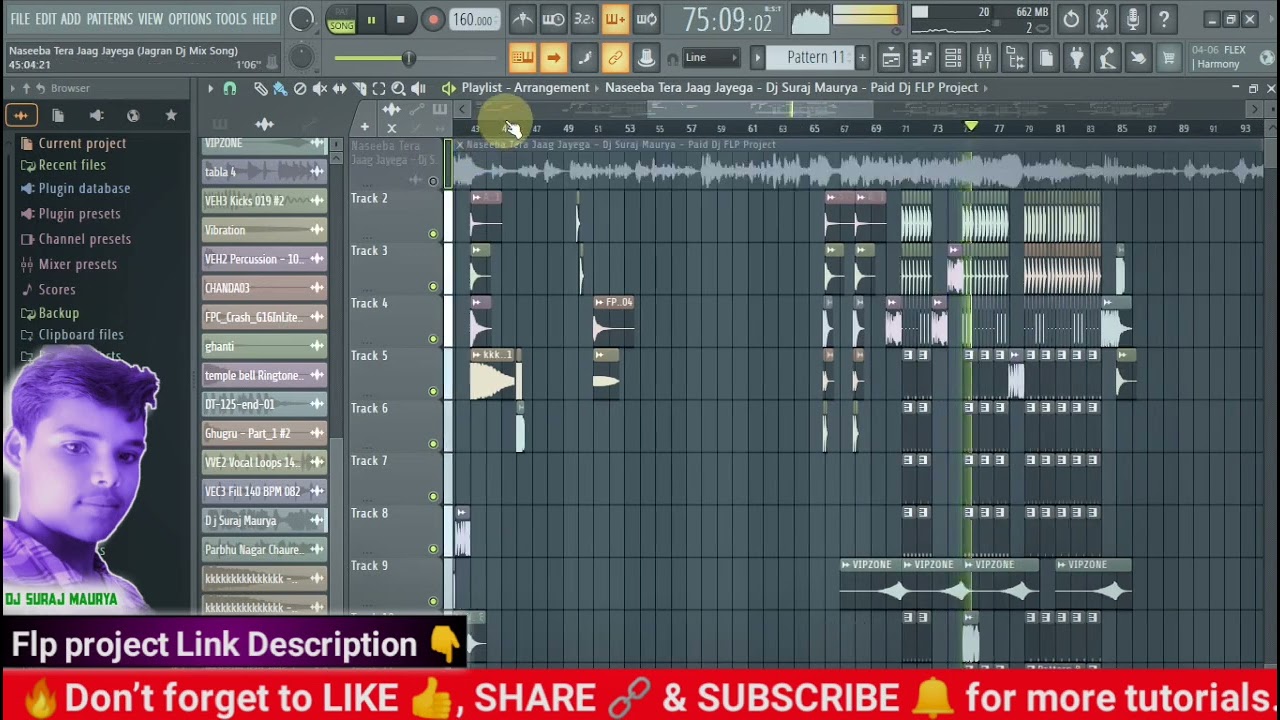The image size is (1280, 720).
Task: Open playlist options menu arrow
Action: (210, 88)
